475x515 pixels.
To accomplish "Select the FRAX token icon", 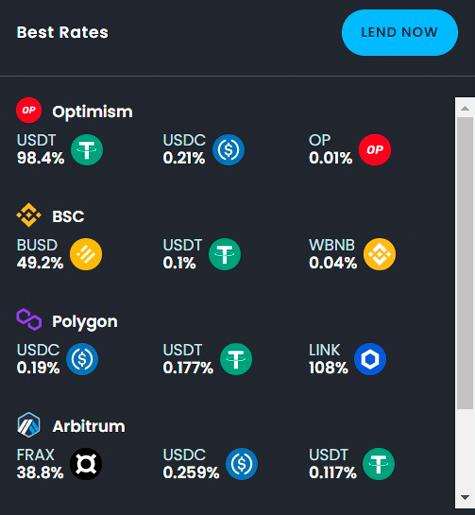I will coord(86,464).
